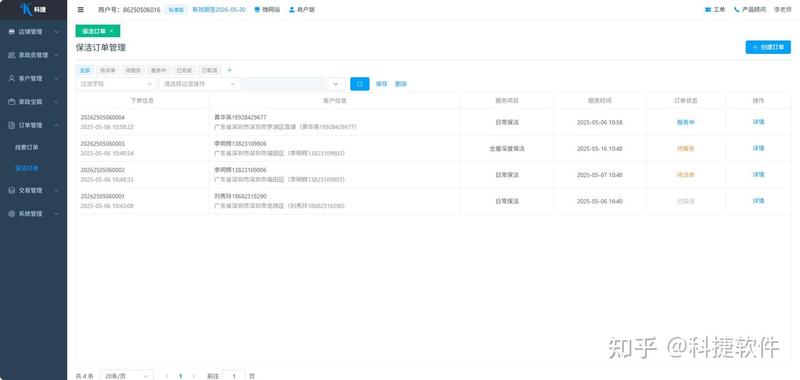Select the 全部 filter tab
This screenshot has height=380, width=800.
coord(85,70)
